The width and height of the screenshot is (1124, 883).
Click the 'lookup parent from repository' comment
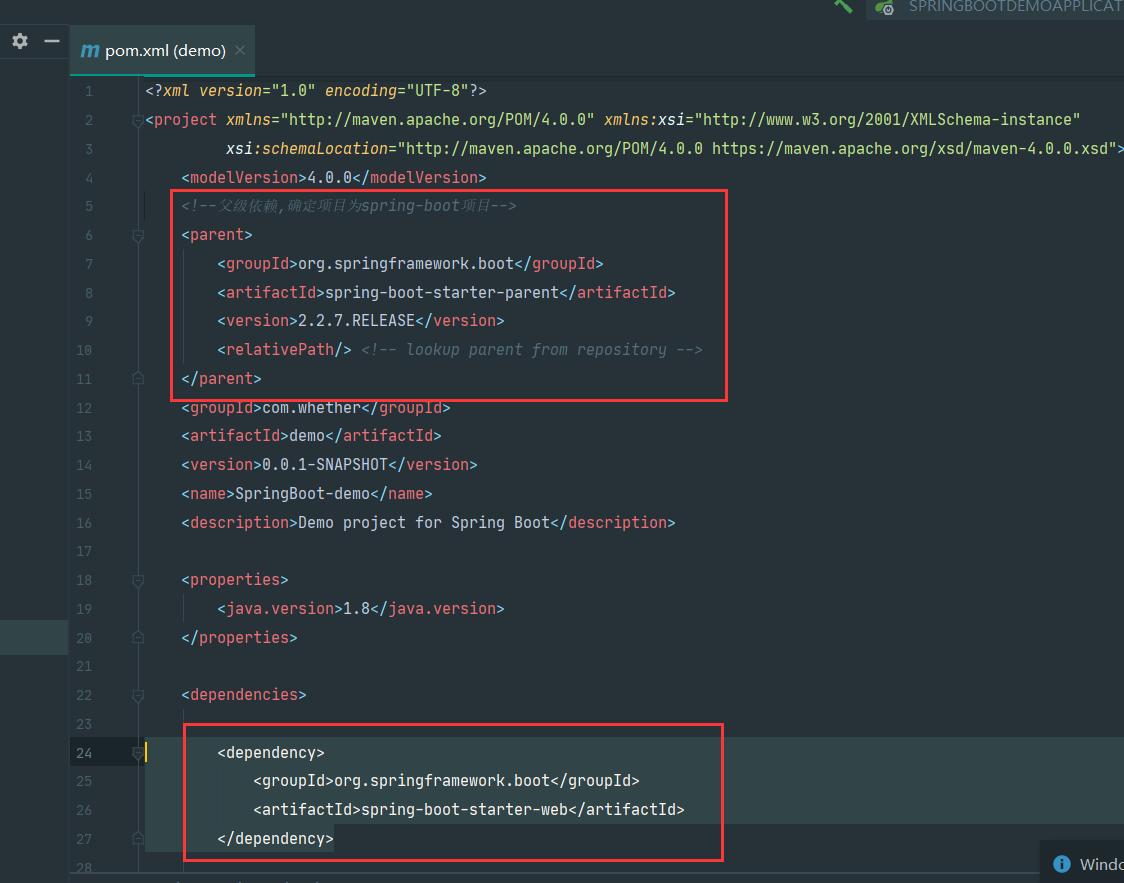coord(532,350)
